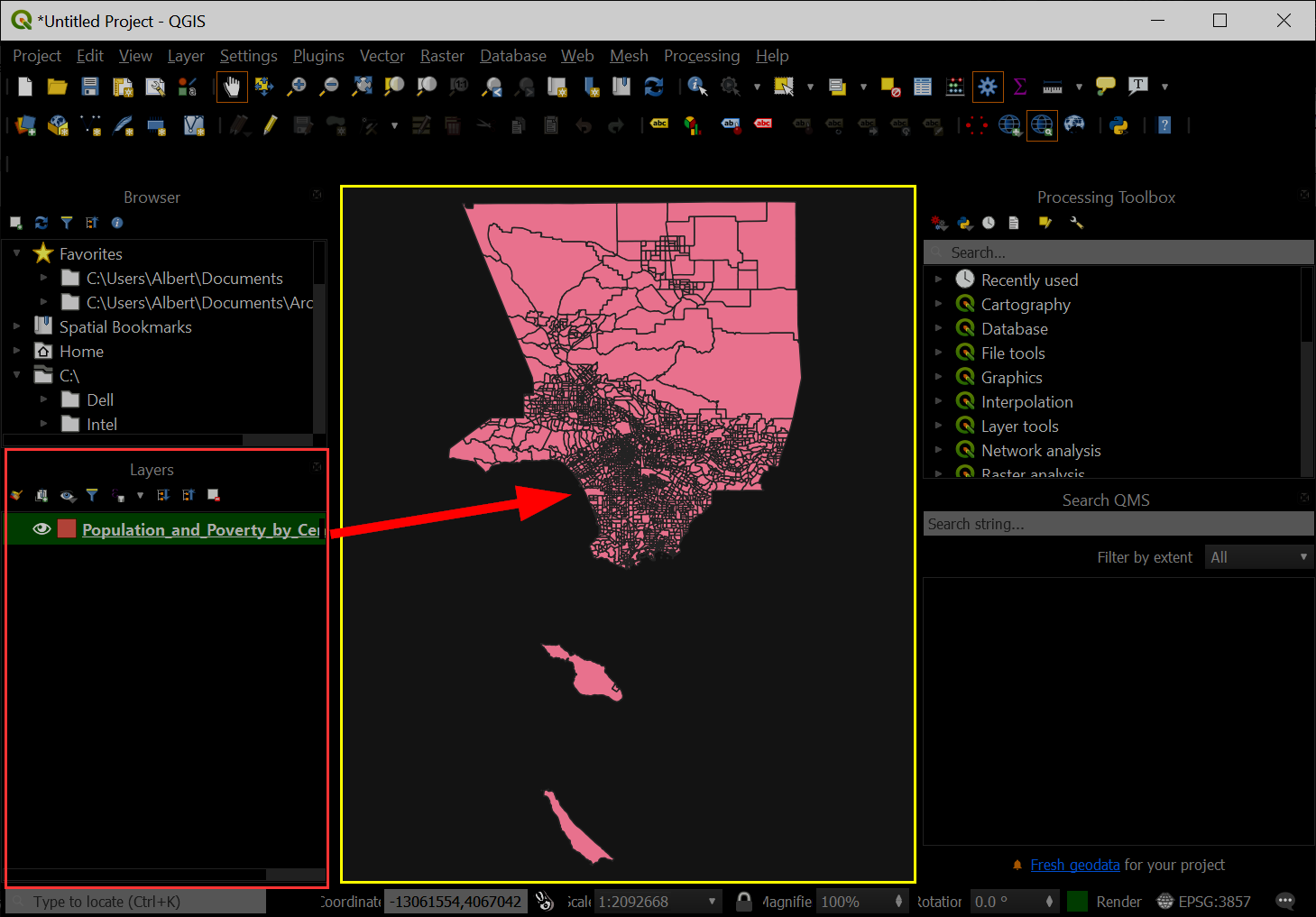1316x917 pixels.
Task: Click the red layer symbol swatch
Action: pyautogui.click(x=67, y=529)
